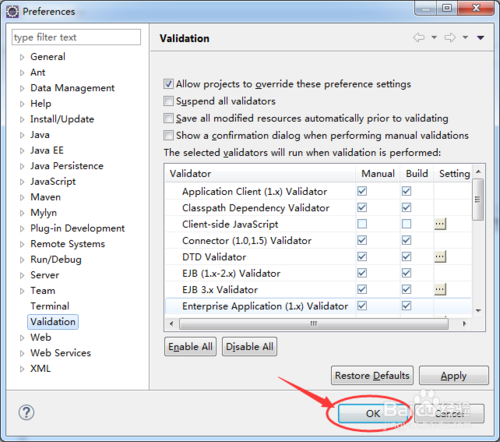The width and height of the screenshot is (500, 442).
Task: Select the Enterprise Application (1.x) Validator row
Action: coord(318,306)
